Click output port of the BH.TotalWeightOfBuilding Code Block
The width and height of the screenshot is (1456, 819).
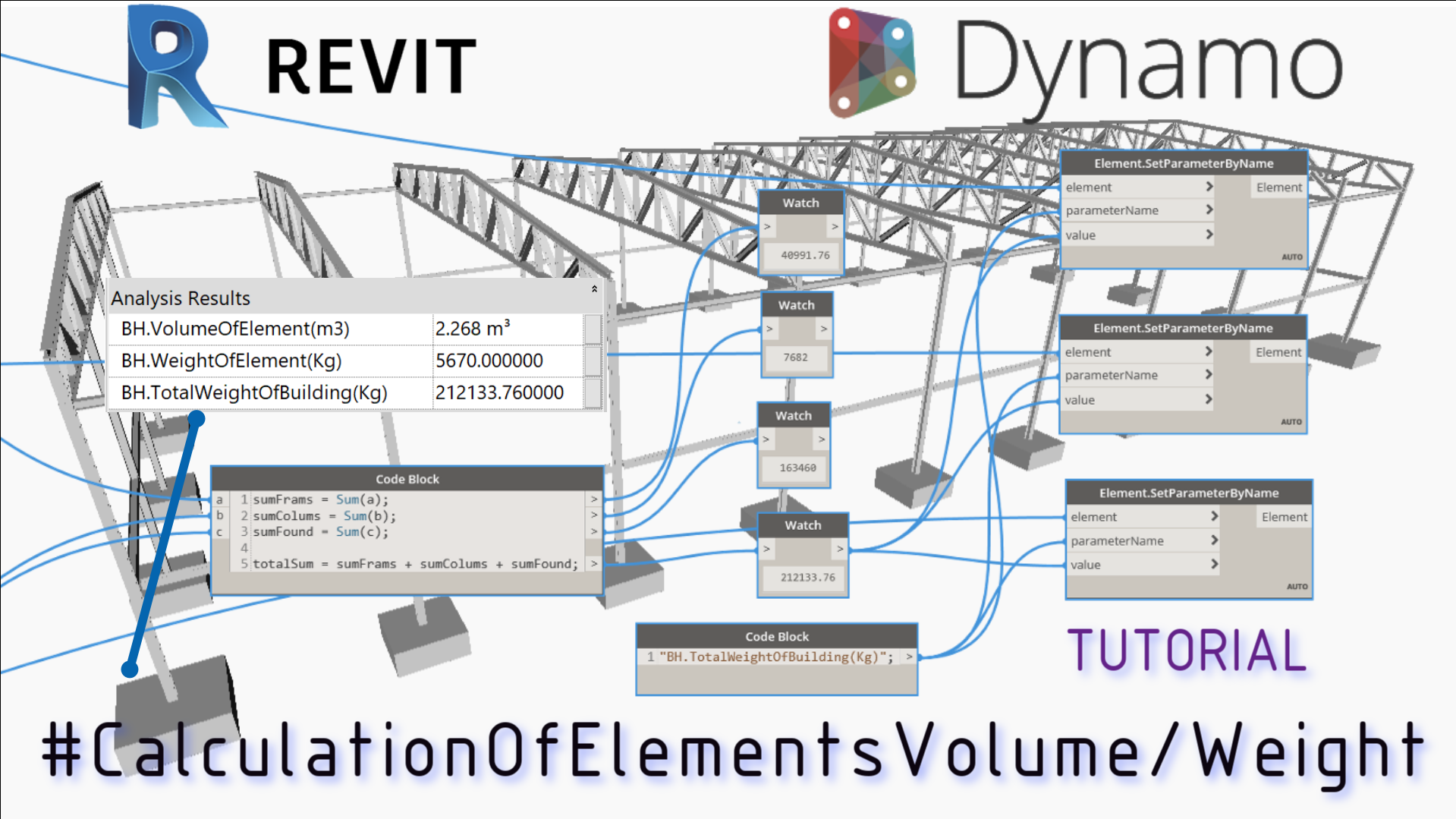tap(908, 657)
